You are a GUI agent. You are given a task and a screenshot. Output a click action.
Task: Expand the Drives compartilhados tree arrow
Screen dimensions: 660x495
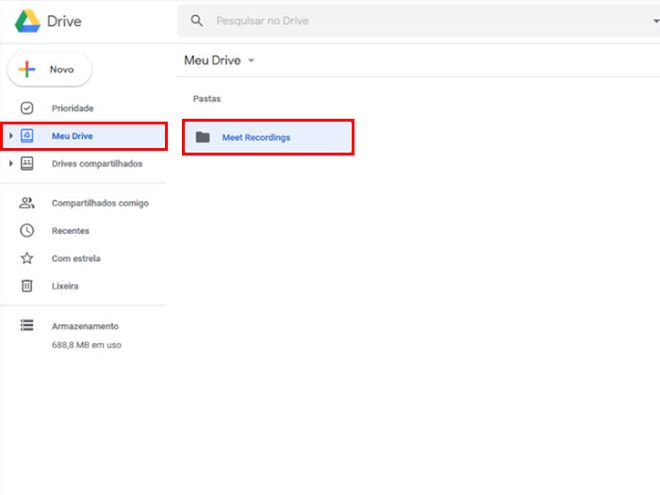[11, 163]
